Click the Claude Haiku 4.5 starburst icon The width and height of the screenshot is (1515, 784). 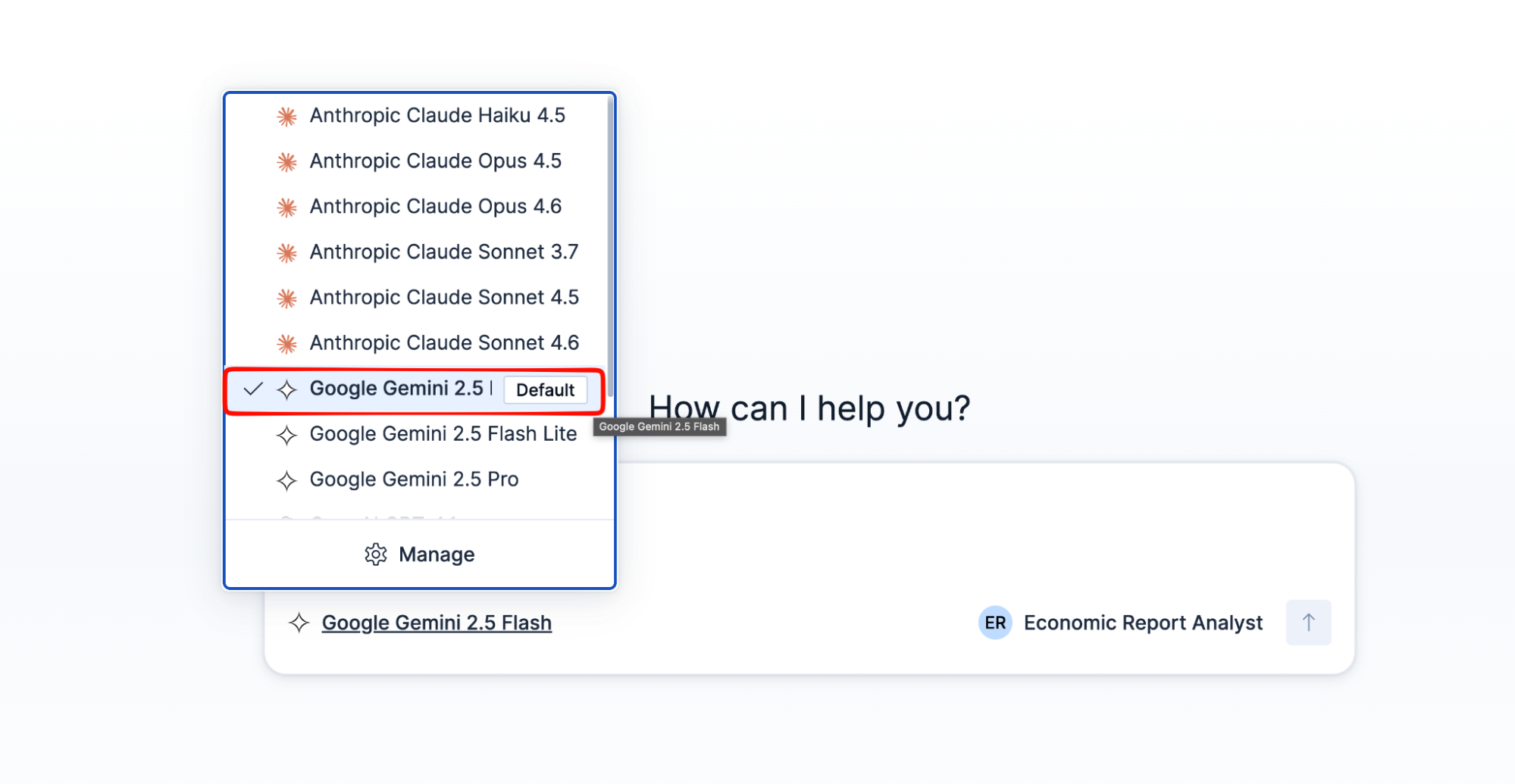(286, 116)
